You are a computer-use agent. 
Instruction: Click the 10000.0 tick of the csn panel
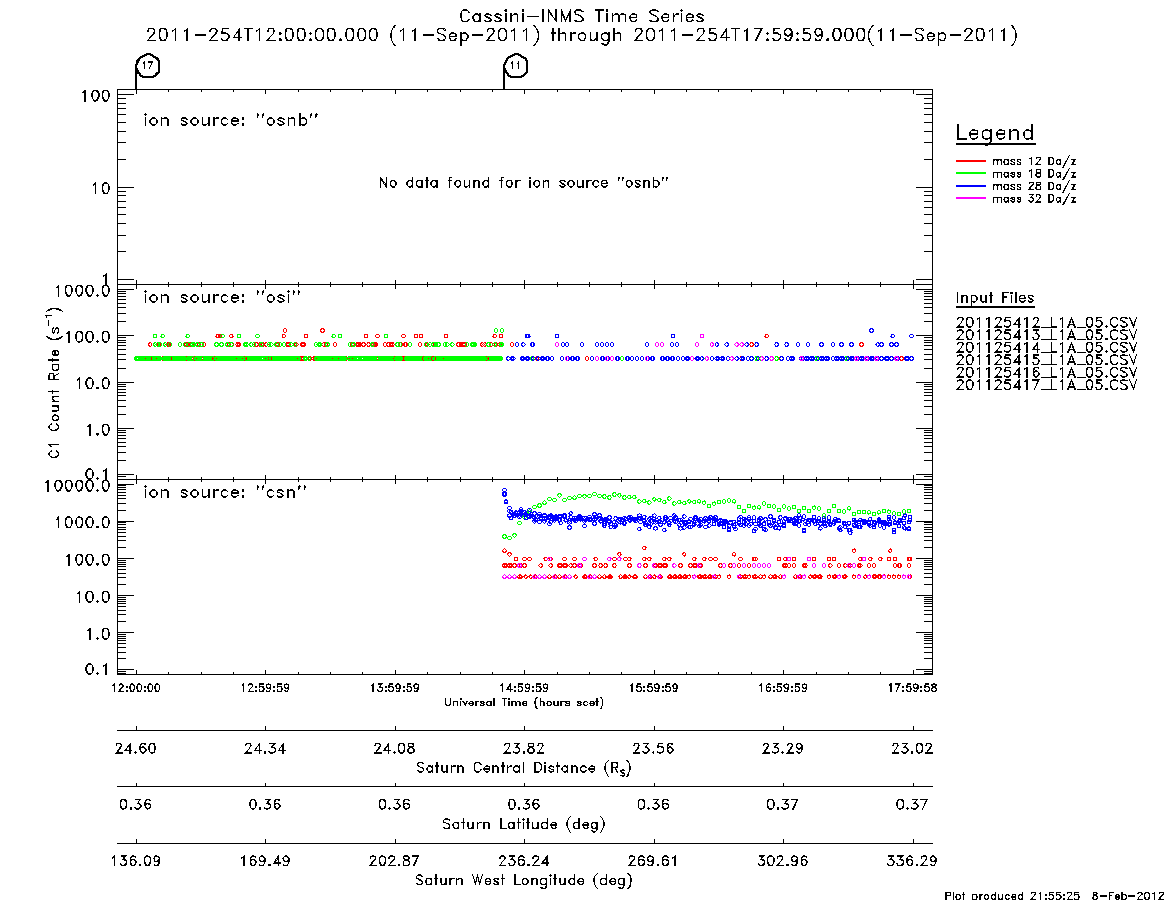click(78, 486)
